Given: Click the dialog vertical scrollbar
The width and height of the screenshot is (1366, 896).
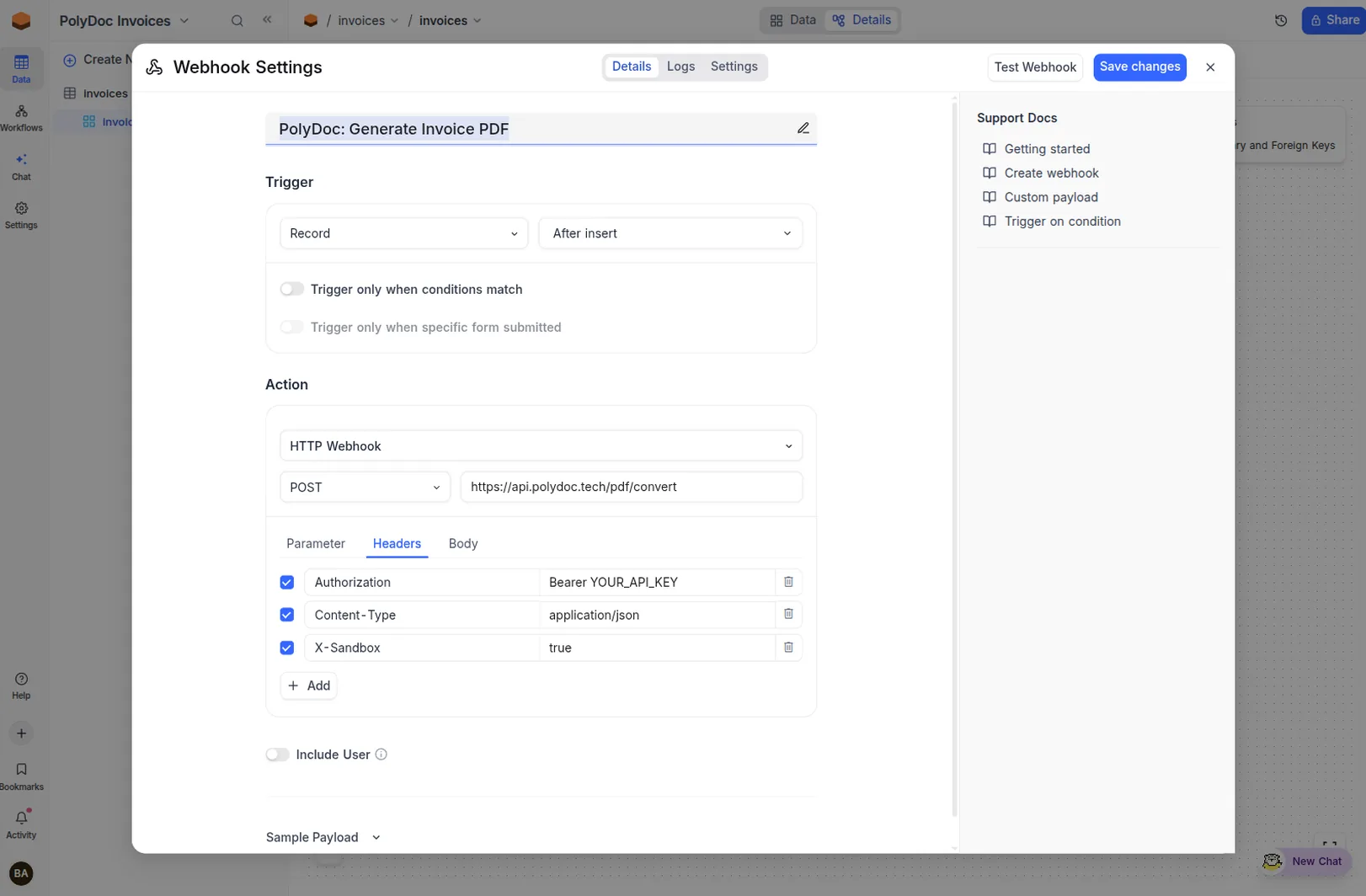Looking at the screenshot, I should click(954, 459).
